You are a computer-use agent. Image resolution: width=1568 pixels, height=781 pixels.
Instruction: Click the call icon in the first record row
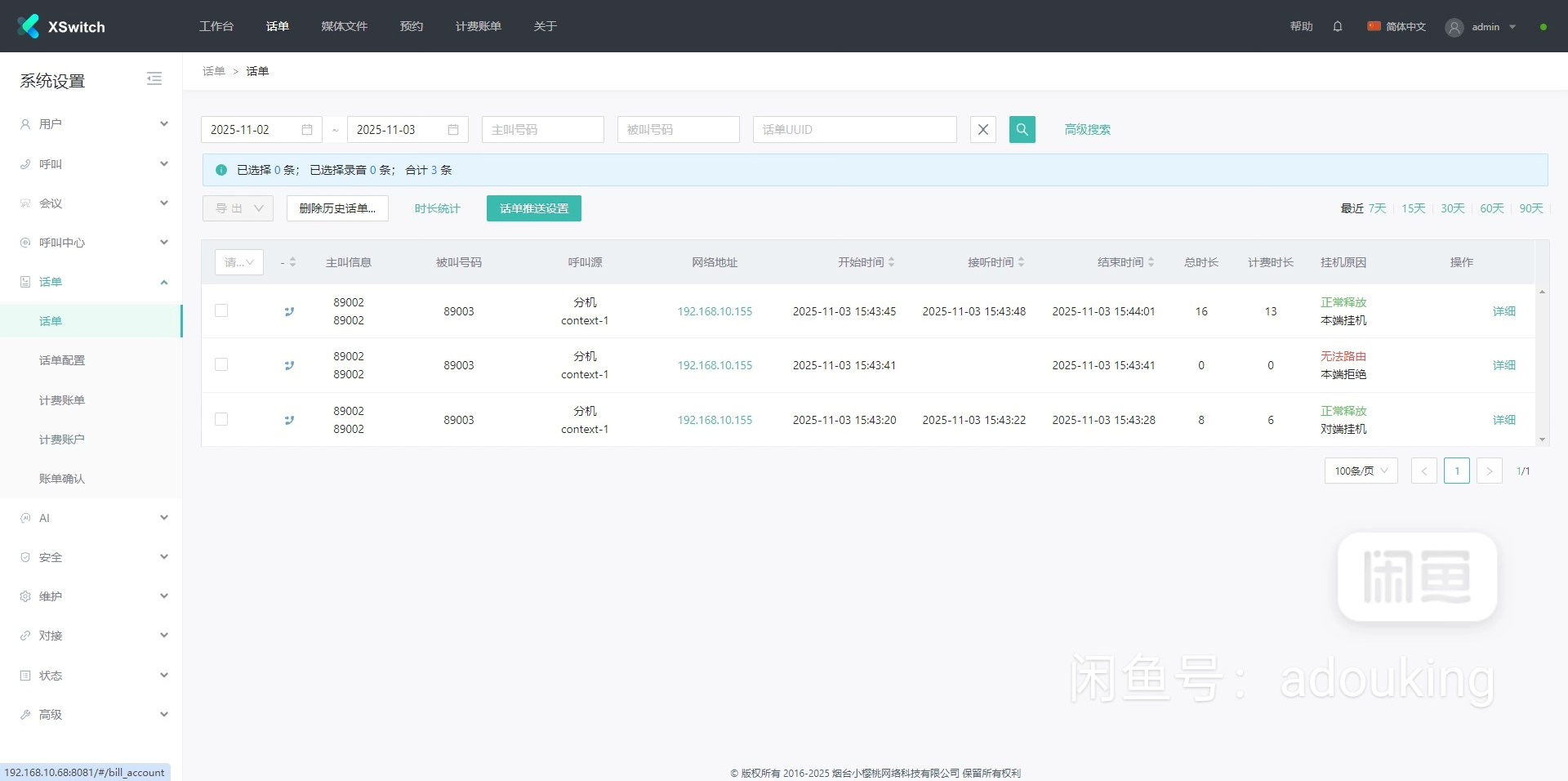(x=289, y=311)
